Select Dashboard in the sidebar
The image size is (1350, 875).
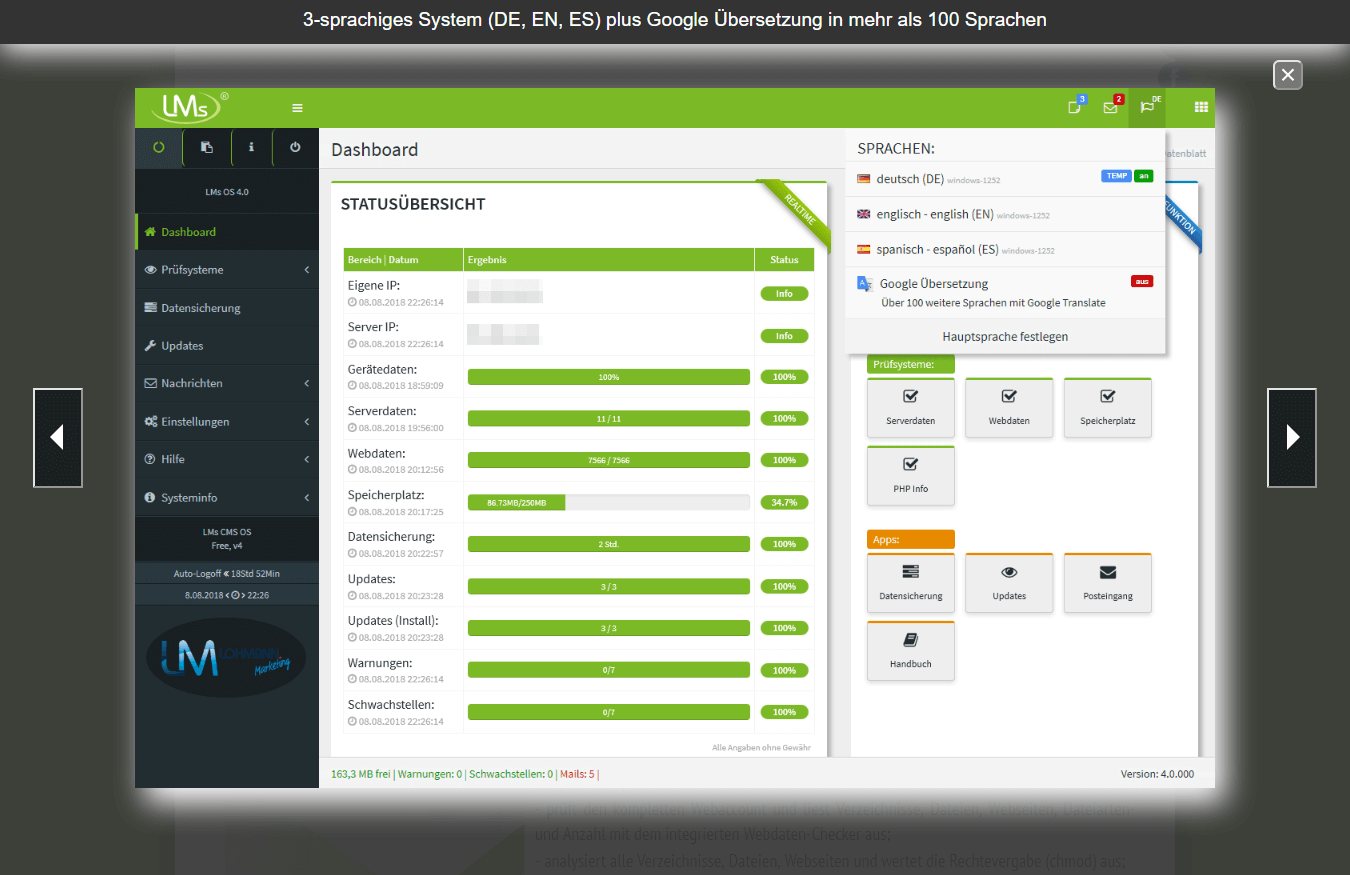(227, 232)
